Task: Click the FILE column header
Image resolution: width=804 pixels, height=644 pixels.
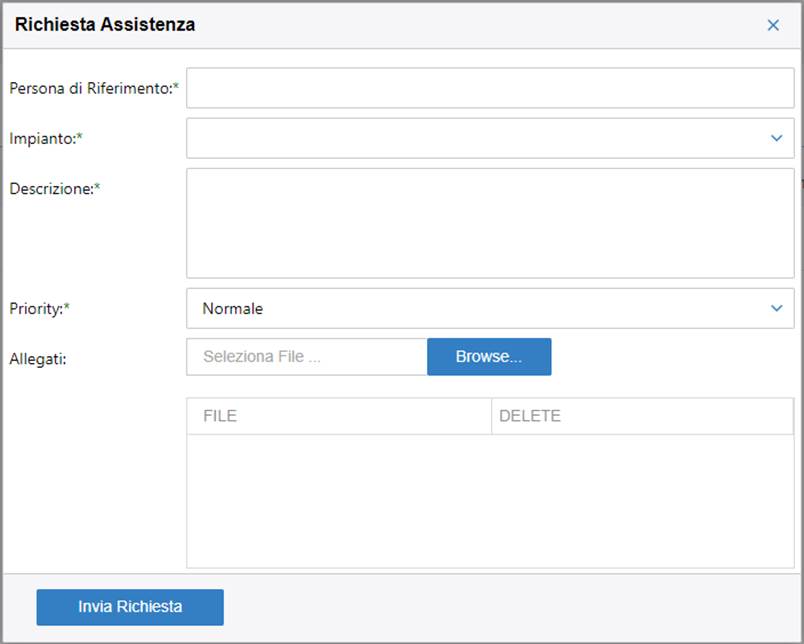Action: (x=220, y=416)
